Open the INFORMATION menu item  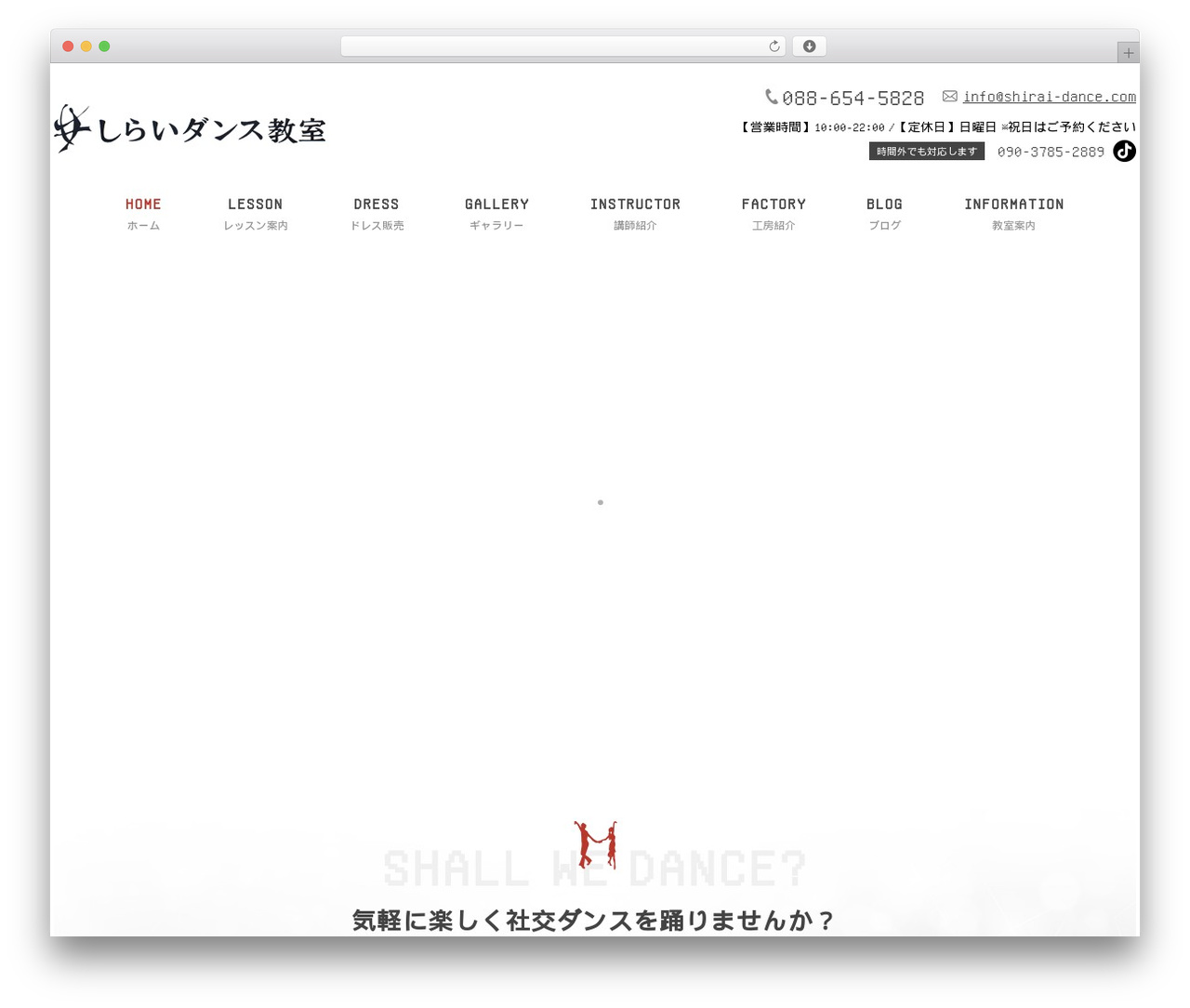click(1013, 213)
